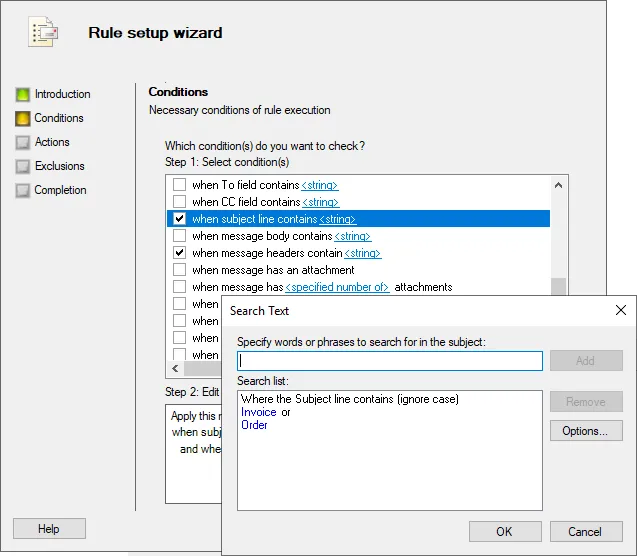
Task: Close the Search Text dialog
Action: [x=620, y=311]
